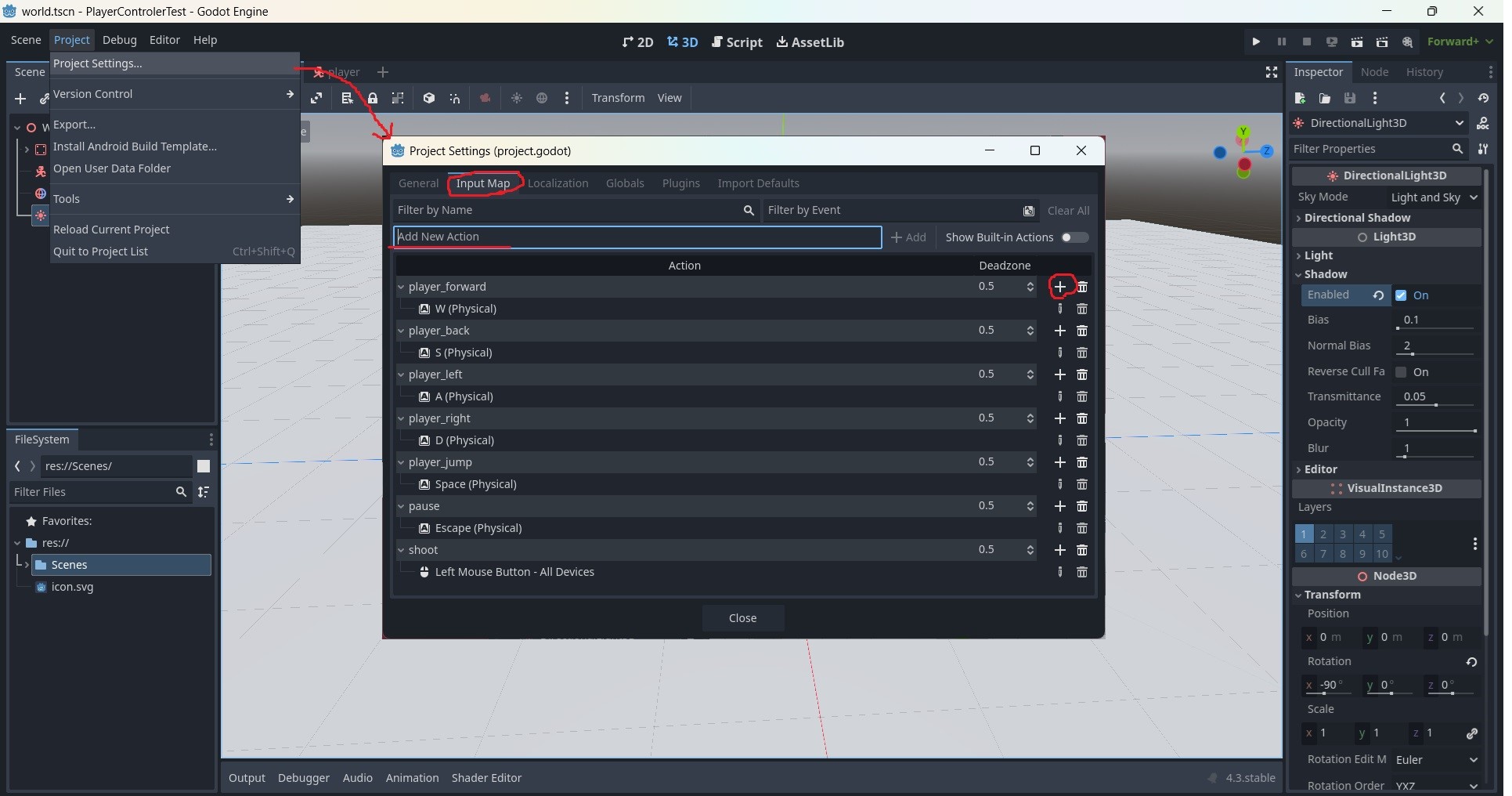Open AssetLib from the top workspace bar
Image resolution: width=1512 pixels, height=796 pixels.
pos(810,42)
